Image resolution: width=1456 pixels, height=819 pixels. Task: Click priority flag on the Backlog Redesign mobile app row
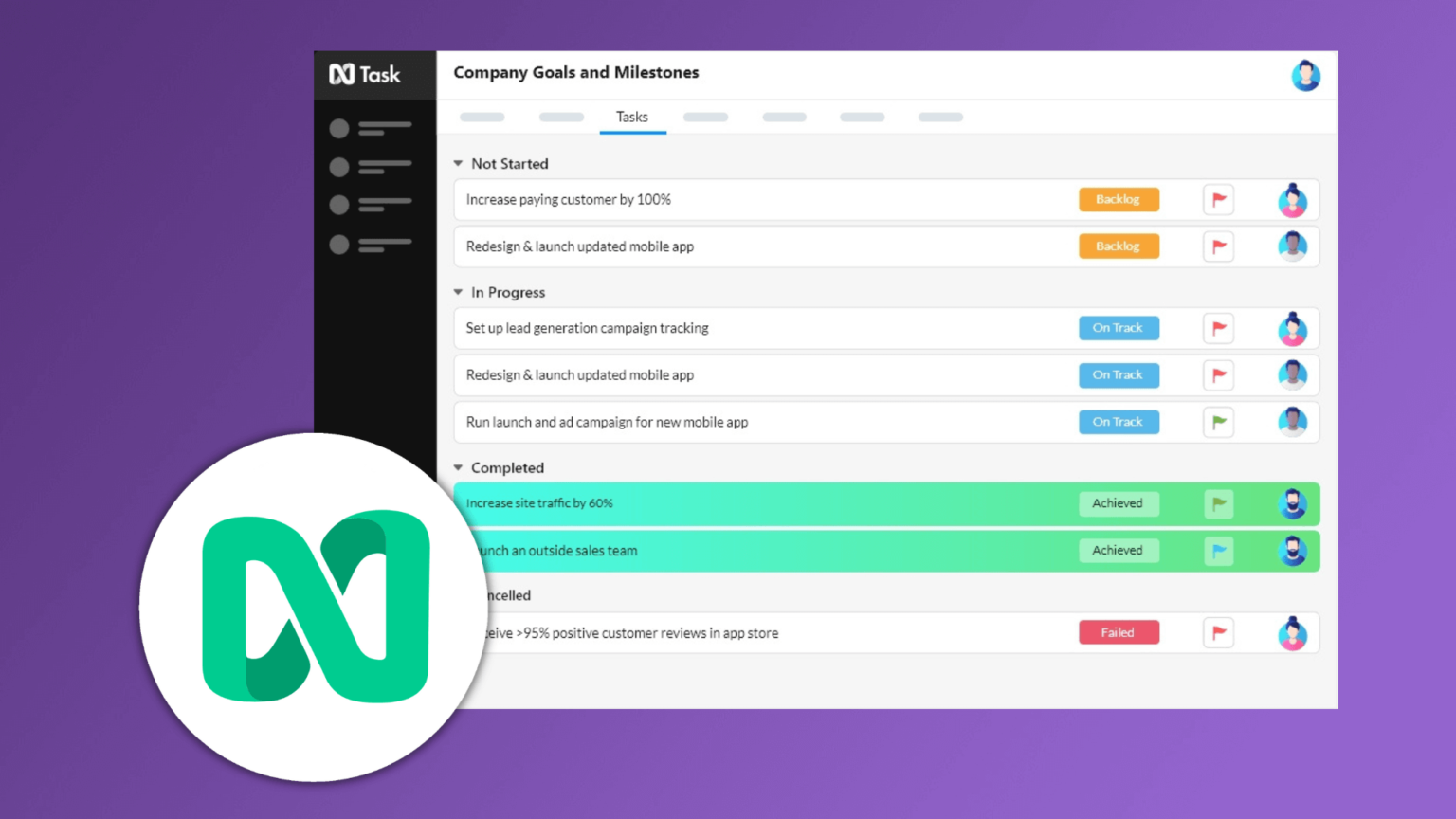click(x=1219, y=246)
